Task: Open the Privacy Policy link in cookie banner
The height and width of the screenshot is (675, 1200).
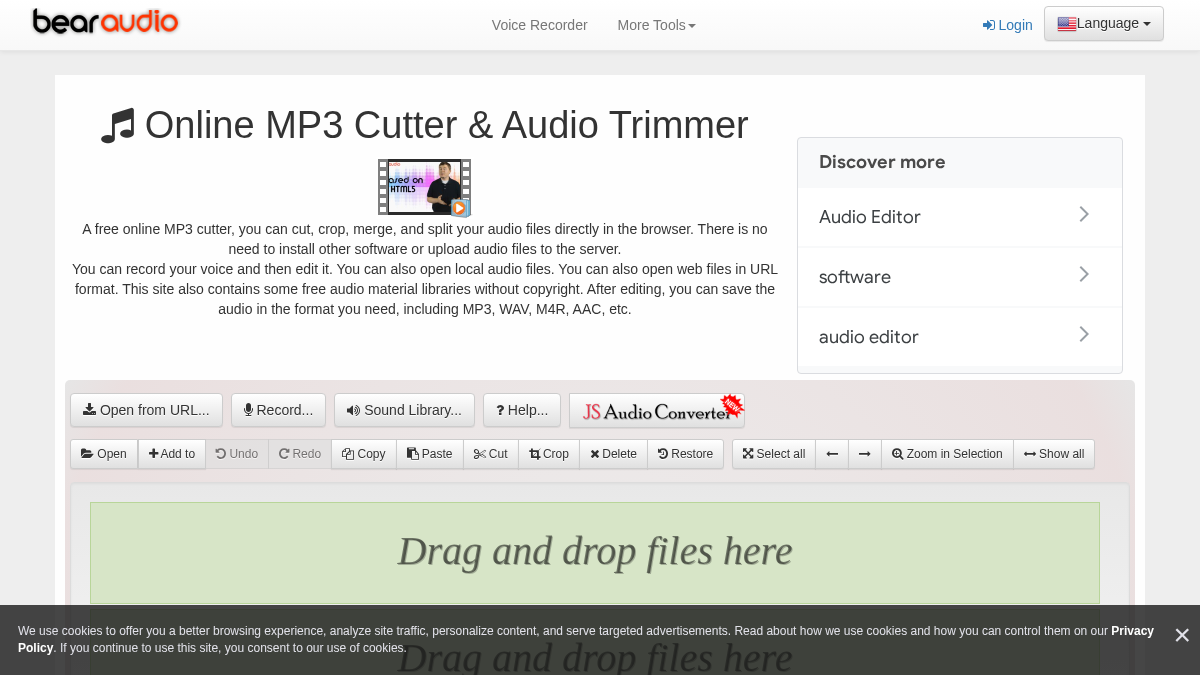Action: coord(1132,631)
